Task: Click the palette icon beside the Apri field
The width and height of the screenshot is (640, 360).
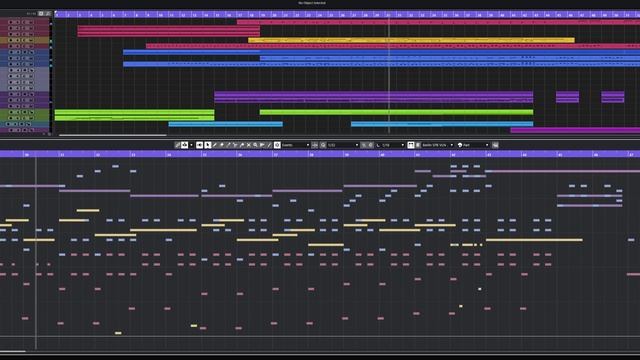Action: pyautogui.click(x=460, y=145)
